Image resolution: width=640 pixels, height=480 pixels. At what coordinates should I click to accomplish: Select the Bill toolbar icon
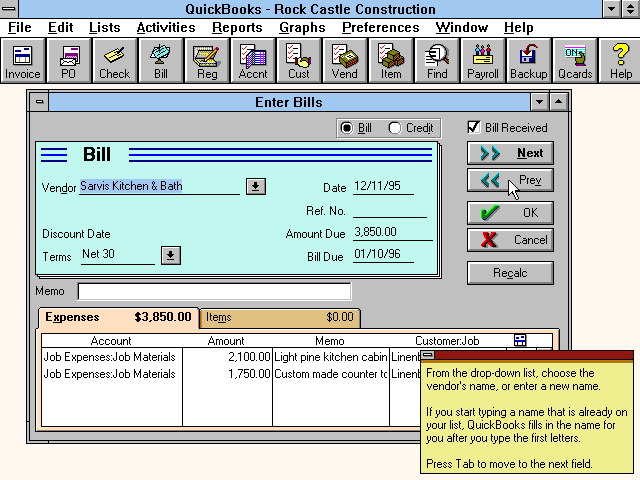(160, 61)
